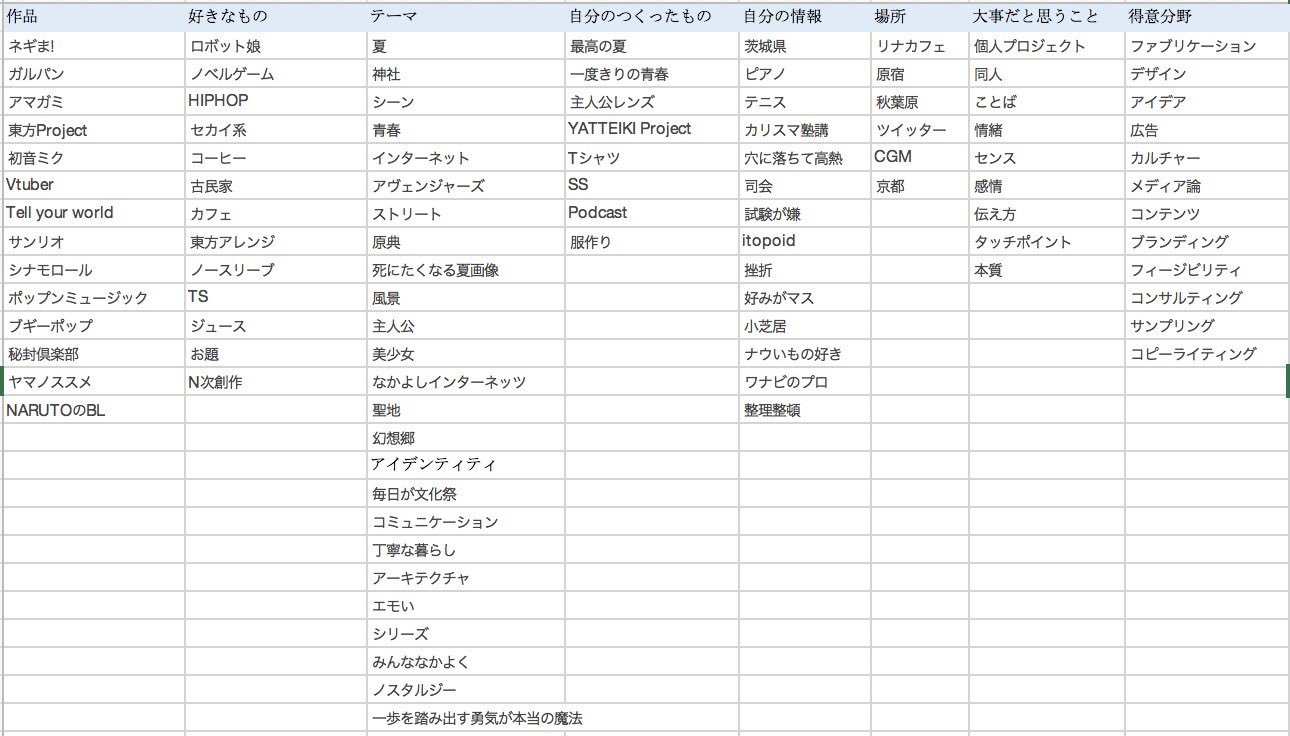This screenshot has height=736, width=1290.
Task: Select the cell YATTEIKI Project
Action: click(652, 129)
